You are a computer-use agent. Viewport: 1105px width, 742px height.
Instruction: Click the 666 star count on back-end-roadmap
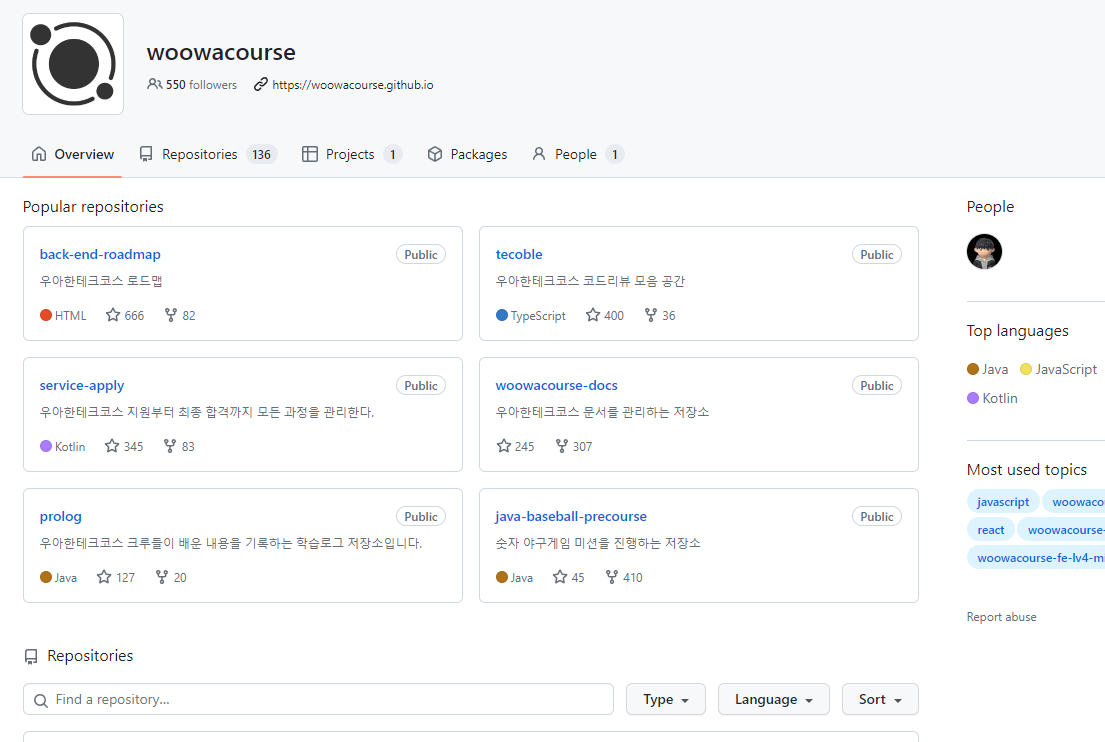coord(134,316)
